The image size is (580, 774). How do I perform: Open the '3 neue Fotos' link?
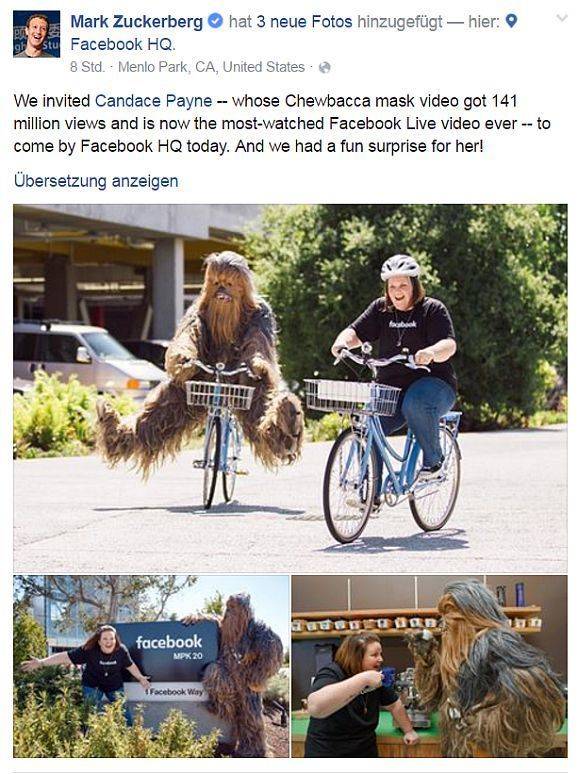pyautogui.click(x=304, y=22)
